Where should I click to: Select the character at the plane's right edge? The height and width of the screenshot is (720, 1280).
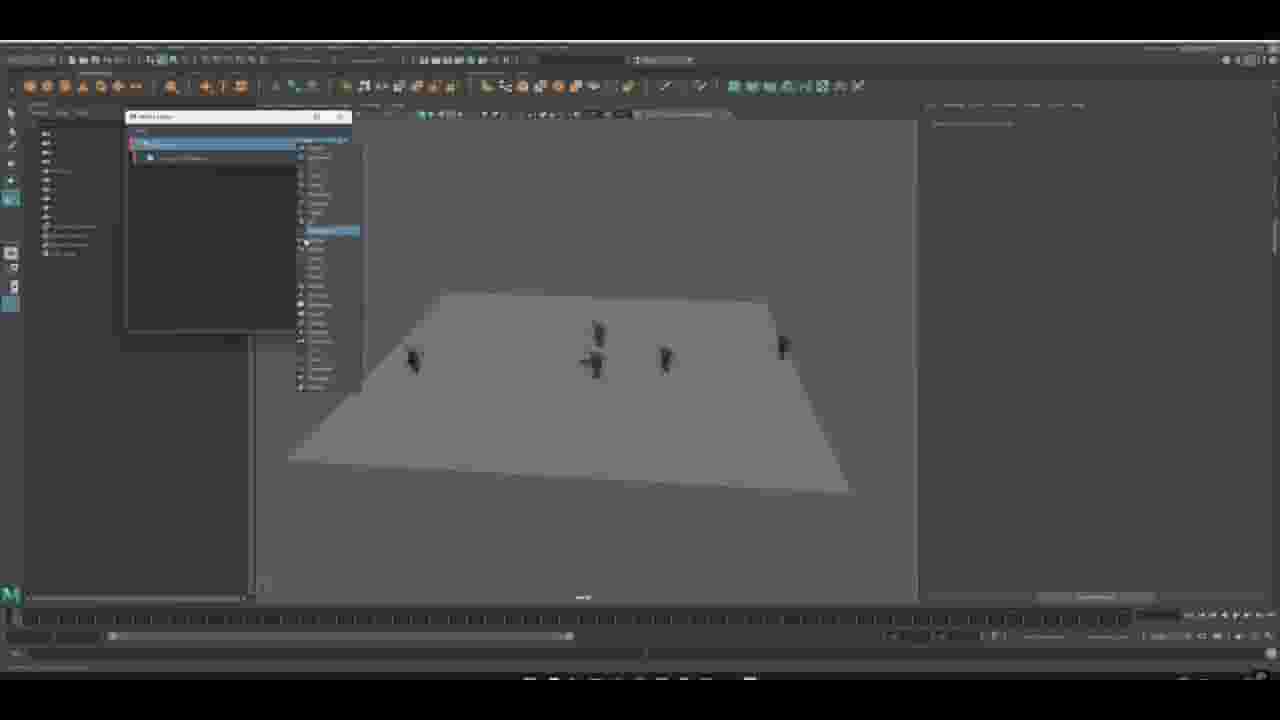click(x=783, y=347)
